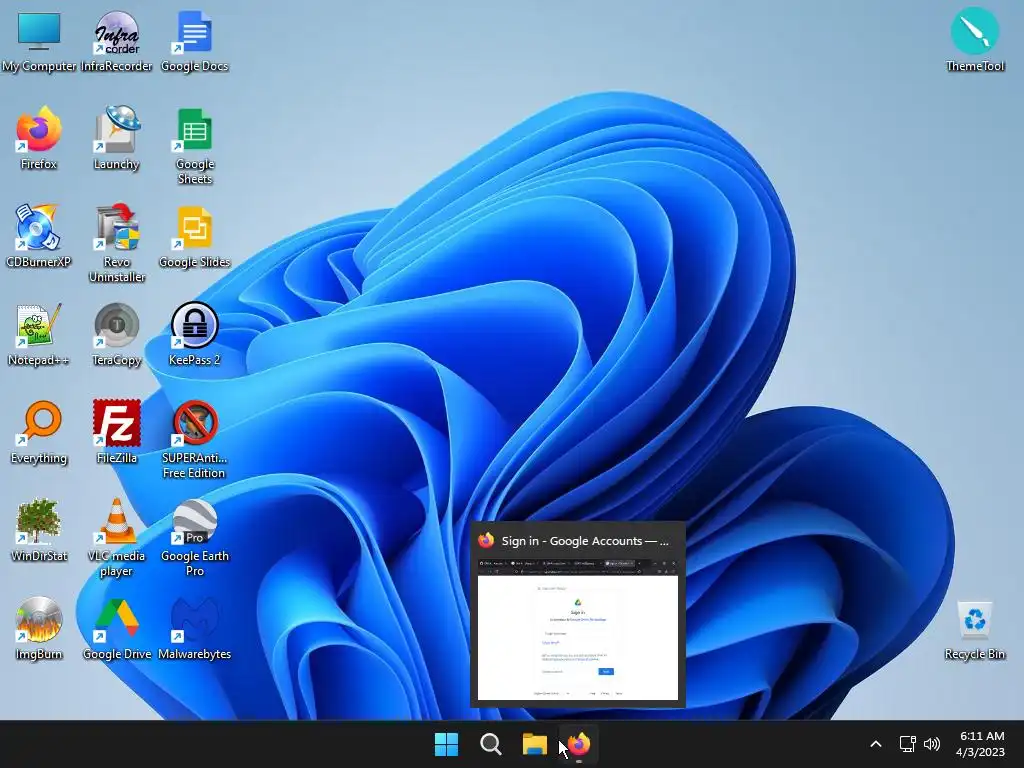Click the CDBurnerXP desktop icon

(39, 236)
